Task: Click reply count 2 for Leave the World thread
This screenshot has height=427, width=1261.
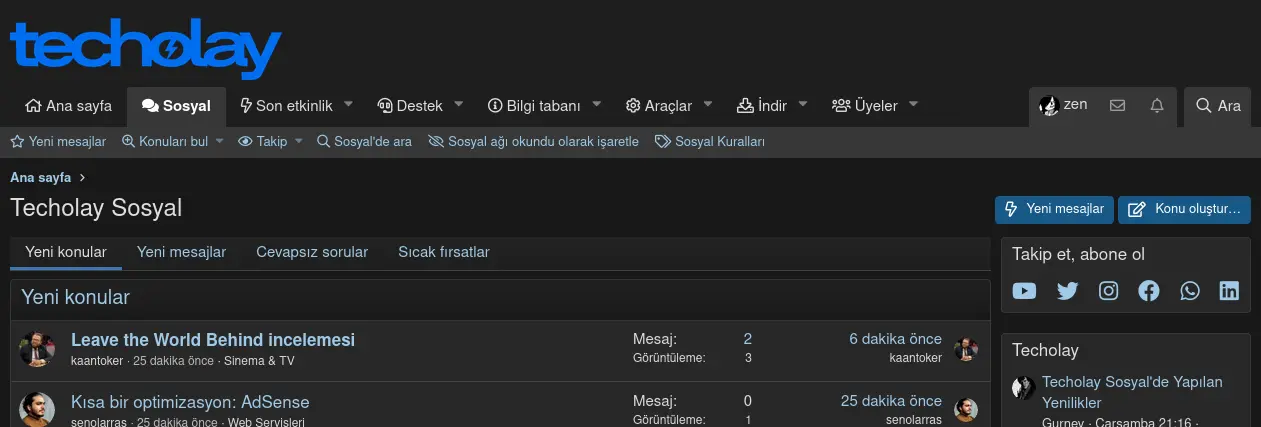Action: click(x=748, y=339)
